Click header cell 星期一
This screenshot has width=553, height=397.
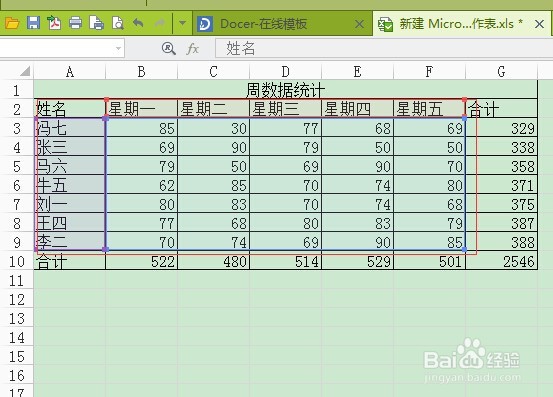[141, 109]
